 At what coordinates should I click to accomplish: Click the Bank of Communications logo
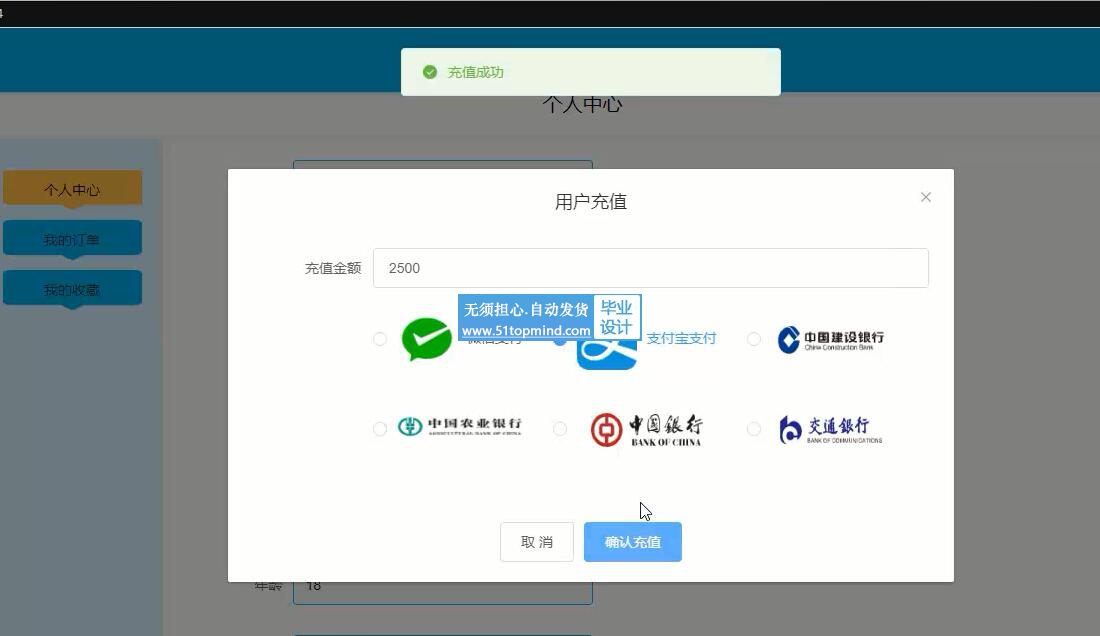pos(831,429)
